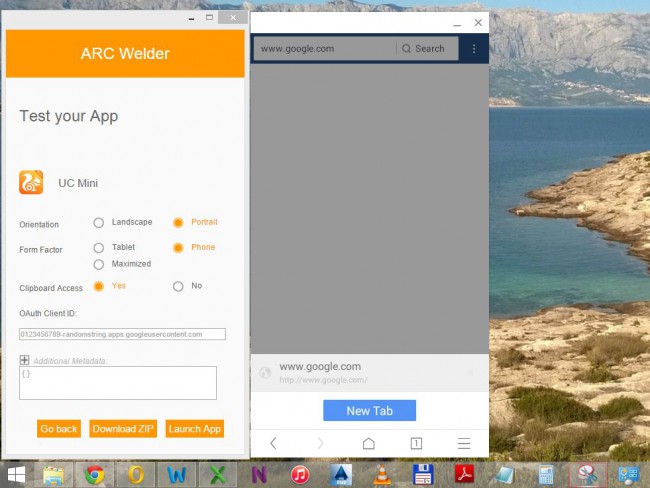Select Landscape orientation
The width and height of the screenshot is (650, 488).
[99, 223]
